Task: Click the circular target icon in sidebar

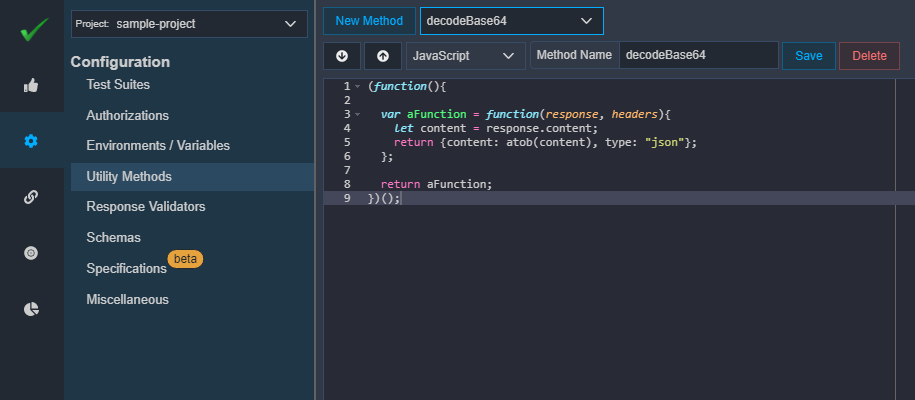Action: pos(31,253)
